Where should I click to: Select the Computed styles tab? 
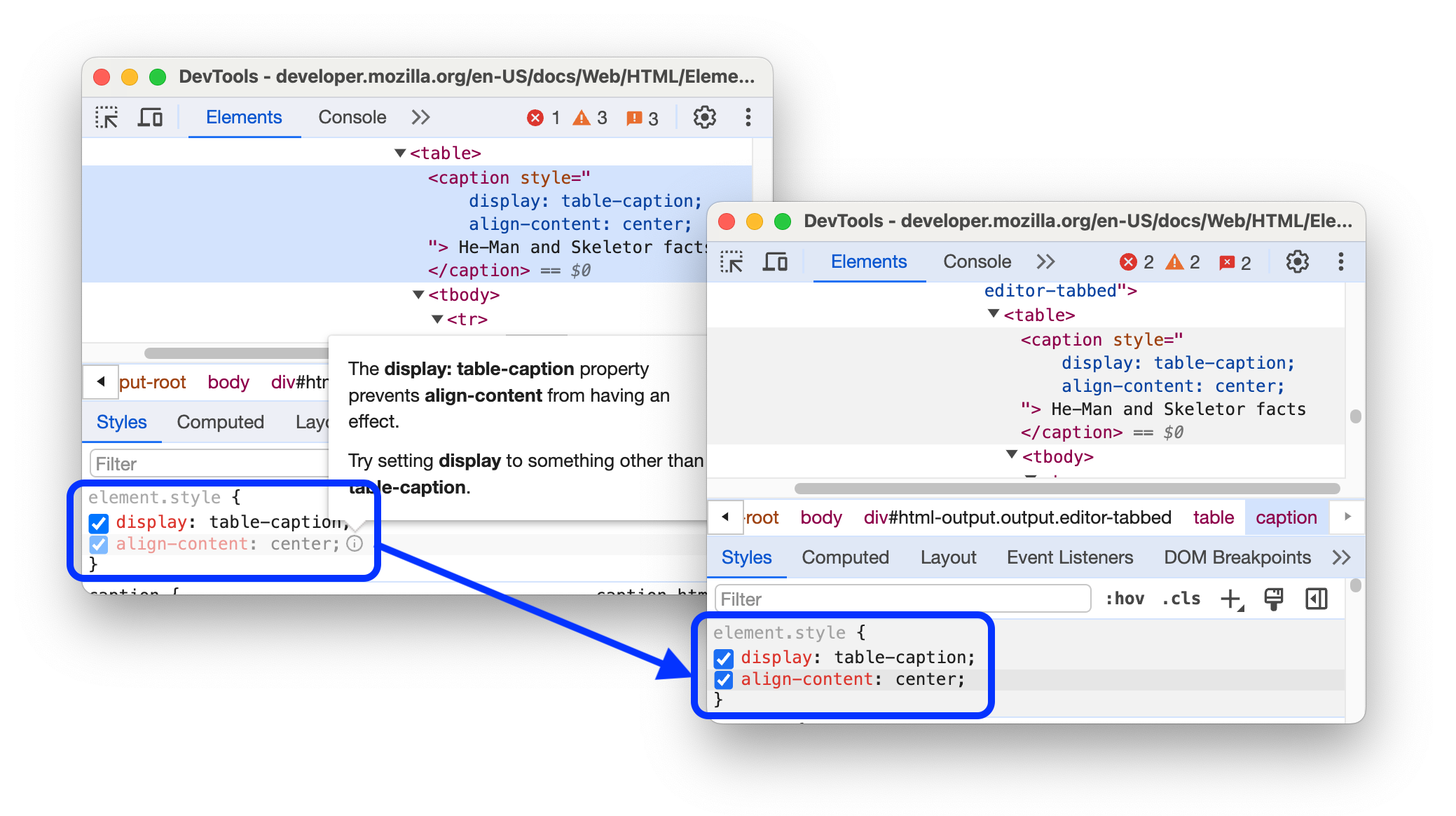[845, 557]
